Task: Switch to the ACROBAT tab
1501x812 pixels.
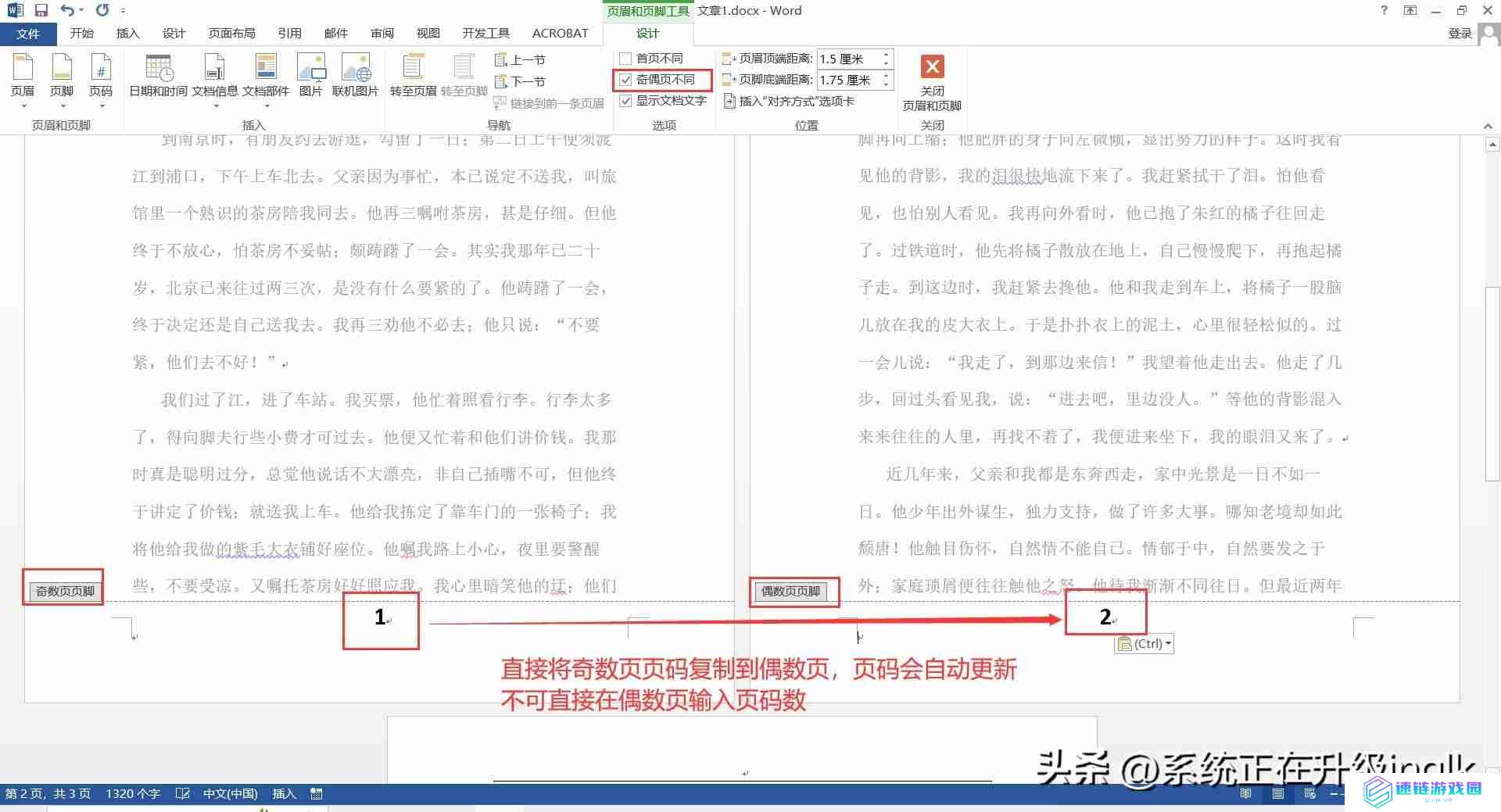Action: tap(560, 34)
